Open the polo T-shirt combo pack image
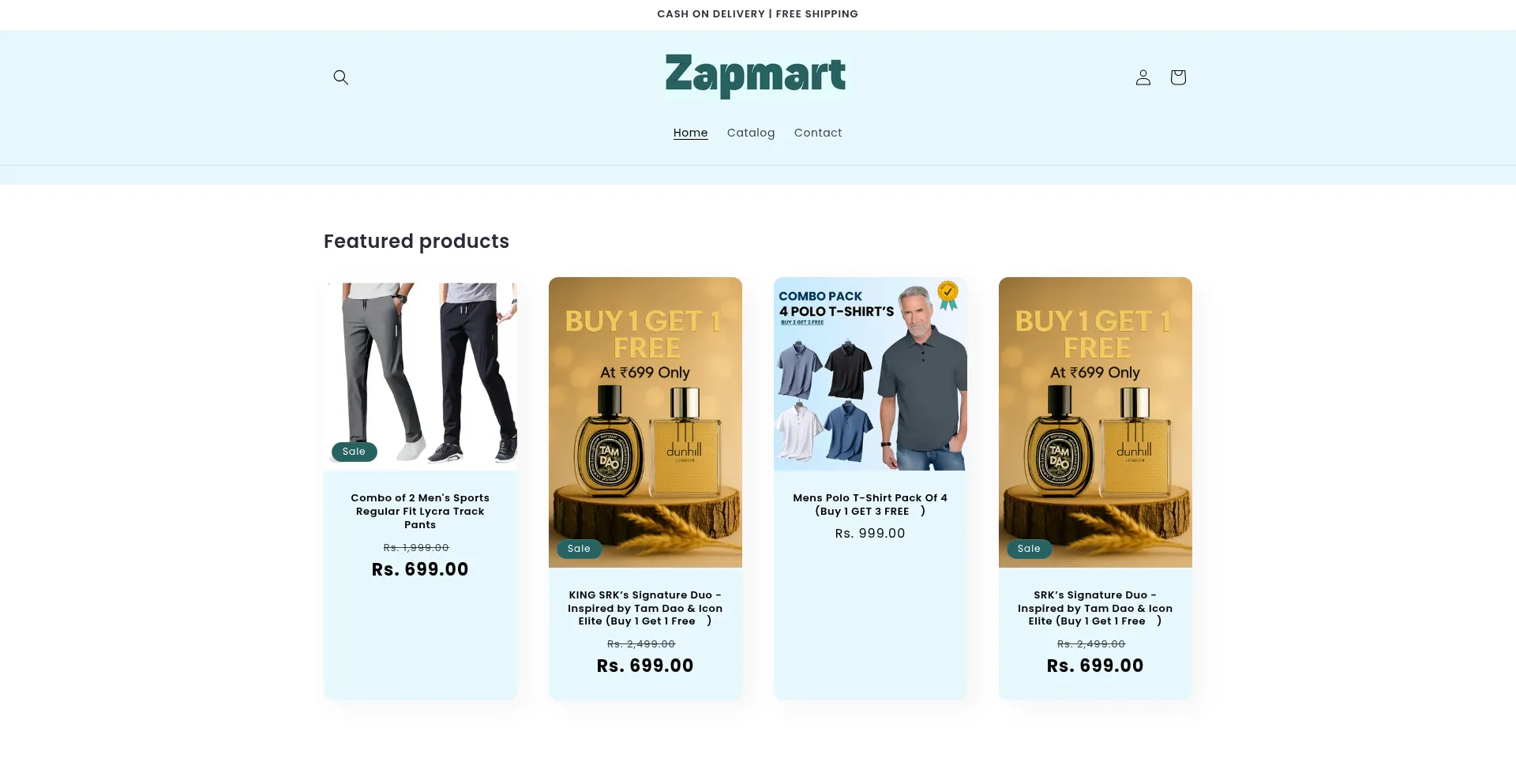The image size is (1516, 784). coord(870,373)
